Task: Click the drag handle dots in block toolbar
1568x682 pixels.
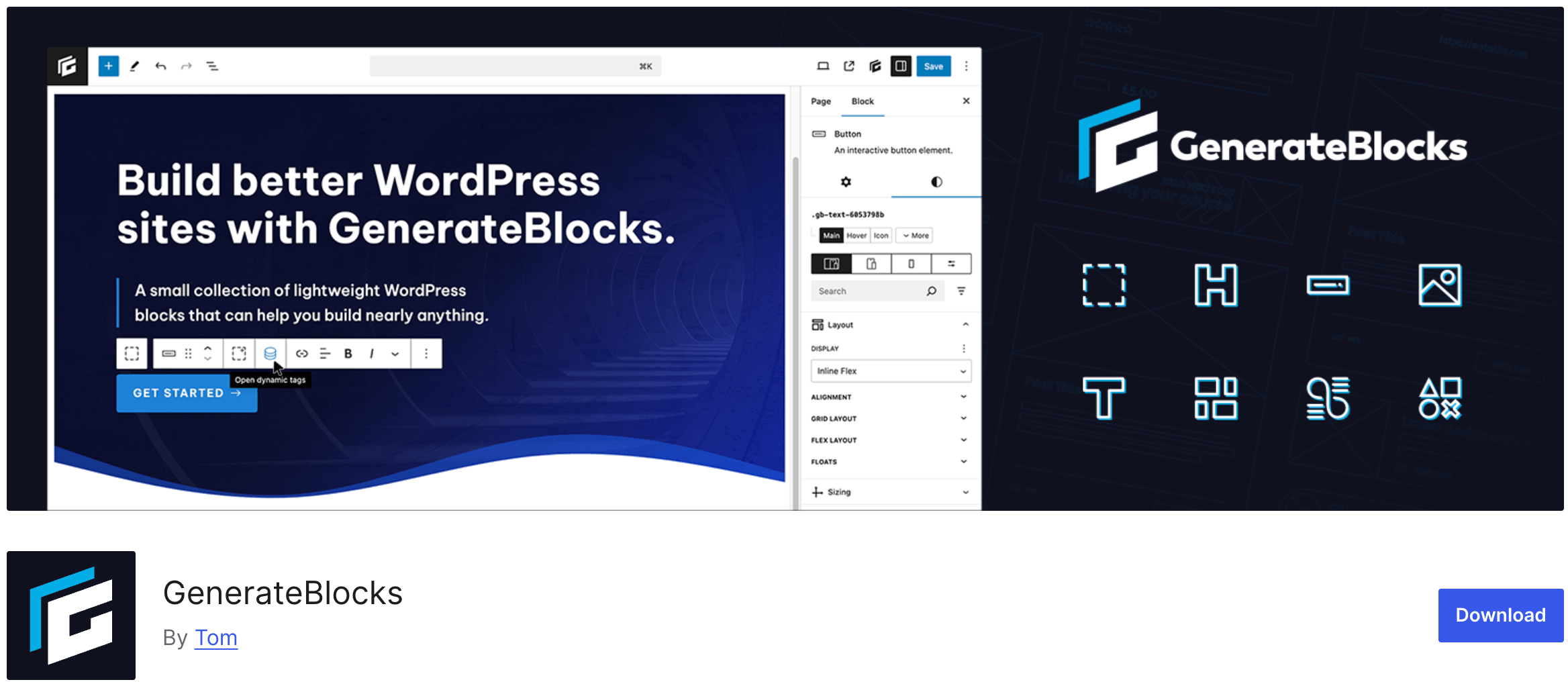Action: pos(189,354)
